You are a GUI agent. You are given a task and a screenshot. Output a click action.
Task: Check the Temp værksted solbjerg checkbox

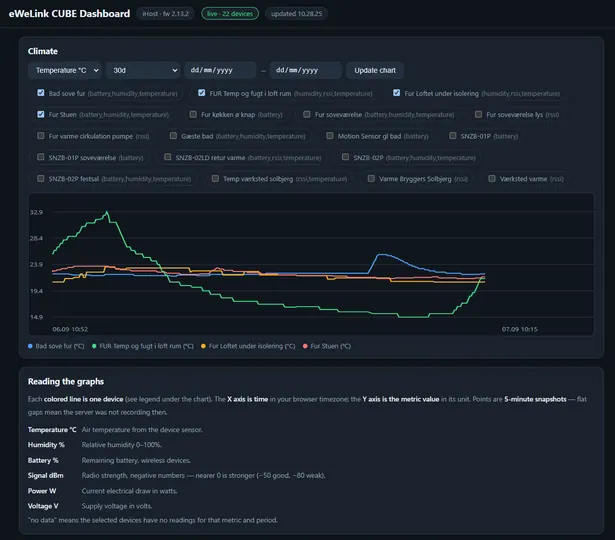click(x=215, y=178)
